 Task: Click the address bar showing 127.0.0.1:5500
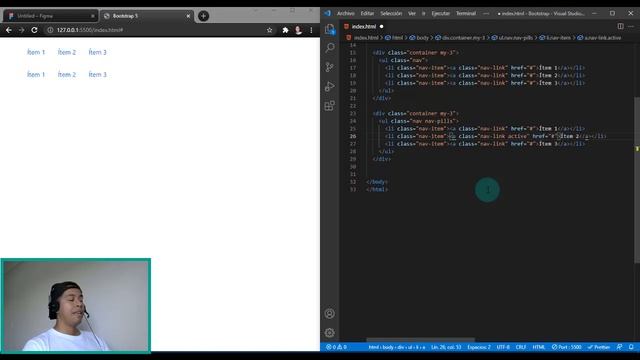[155, 30]
